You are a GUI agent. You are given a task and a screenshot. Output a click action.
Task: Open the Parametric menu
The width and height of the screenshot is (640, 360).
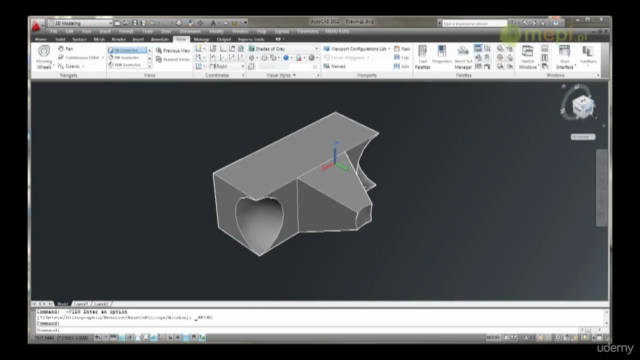308,31
